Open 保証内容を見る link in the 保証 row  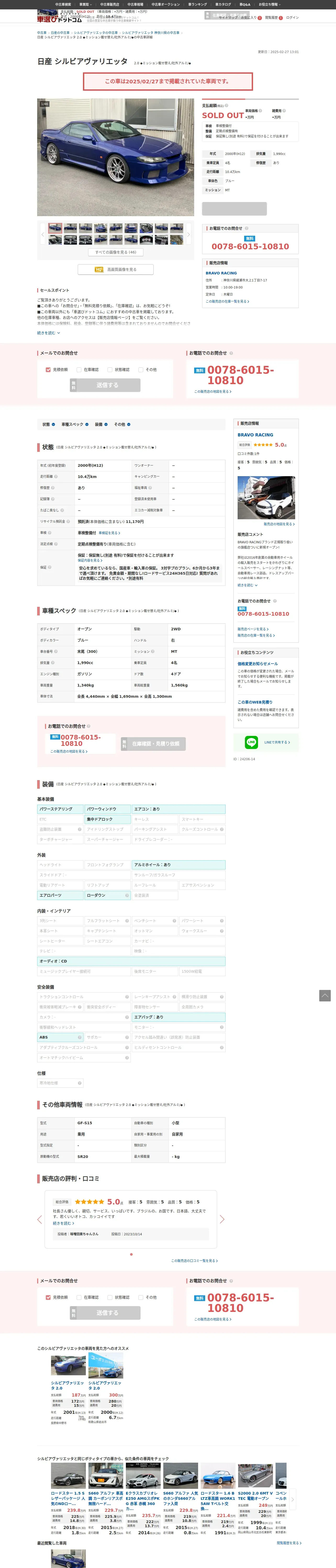click(x=90, y=560)
